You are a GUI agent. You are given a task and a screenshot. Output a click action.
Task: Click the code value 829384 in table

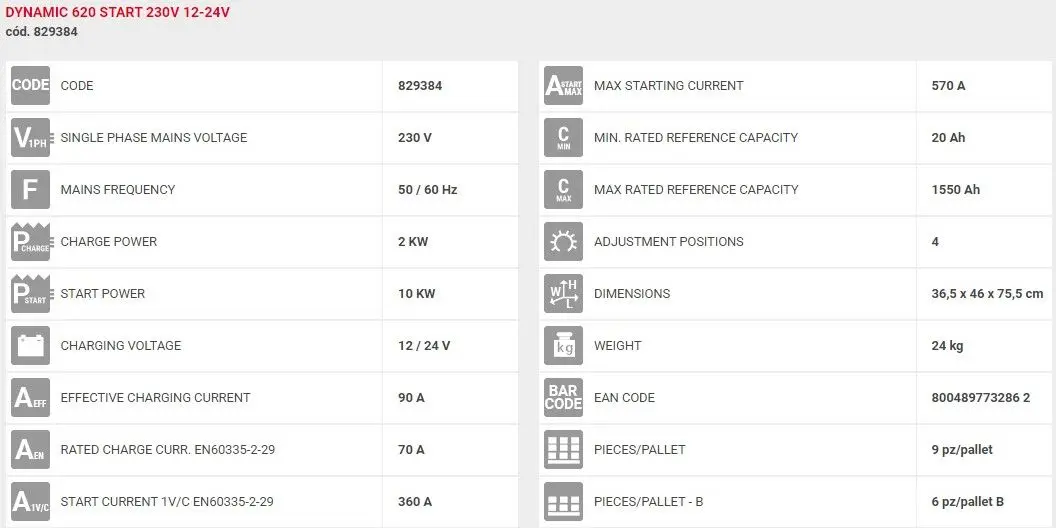pyautogui.click(x=420, y=86)
